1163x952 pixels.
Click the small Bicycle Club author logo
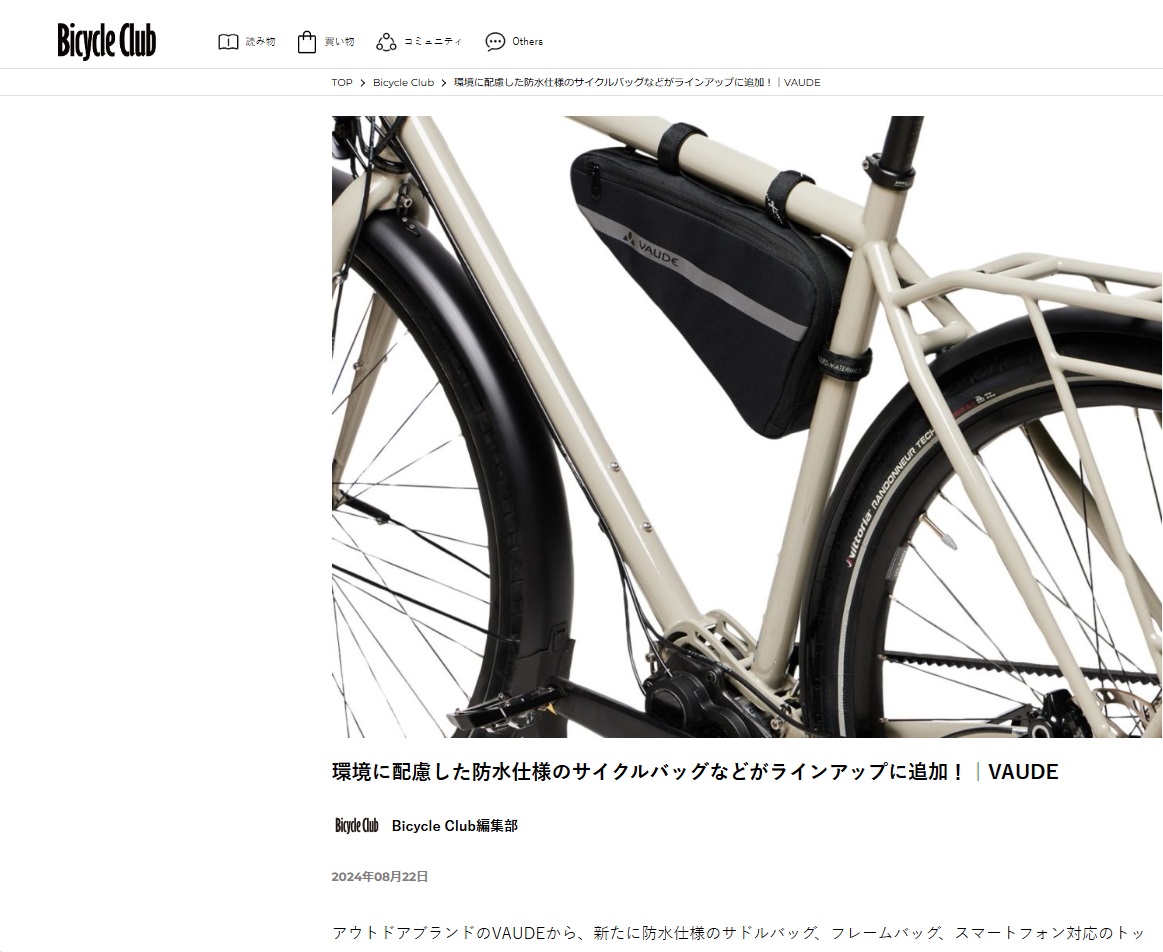[357, 825]
